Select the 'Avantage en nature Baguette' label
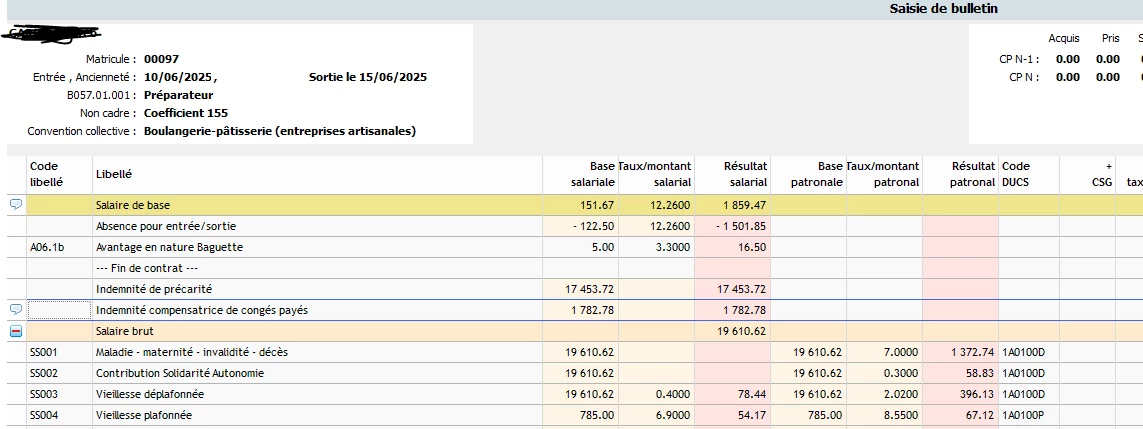Viewport: 1143px width, 429px height. click(169, 248)
